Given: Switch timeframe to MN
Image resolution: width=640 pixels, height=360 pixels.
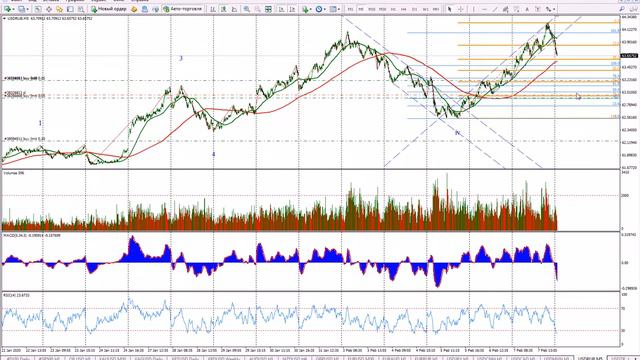Looking at the screenshot, I should point(436,9).
